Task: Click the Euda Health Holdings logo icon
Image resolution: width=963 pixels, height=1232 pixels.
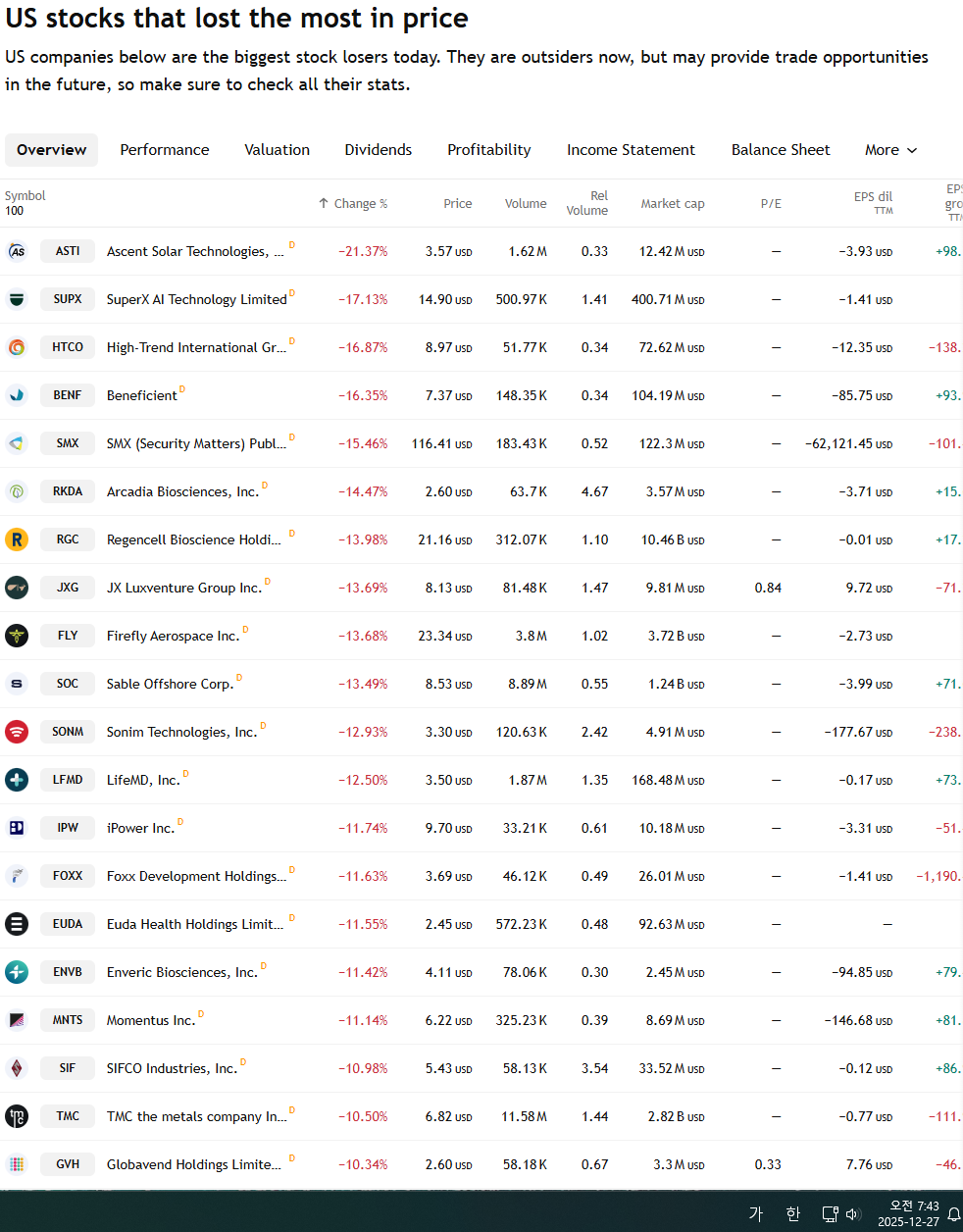Action: click(x=17, y=924)
